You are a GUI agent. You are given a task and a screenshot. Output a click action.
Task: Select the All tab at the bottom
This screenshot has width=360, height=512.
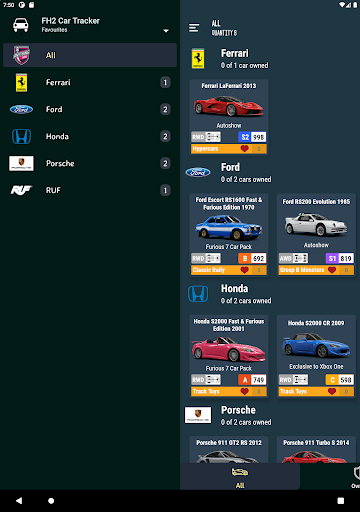pyautogui.click(x=240, y=477)
